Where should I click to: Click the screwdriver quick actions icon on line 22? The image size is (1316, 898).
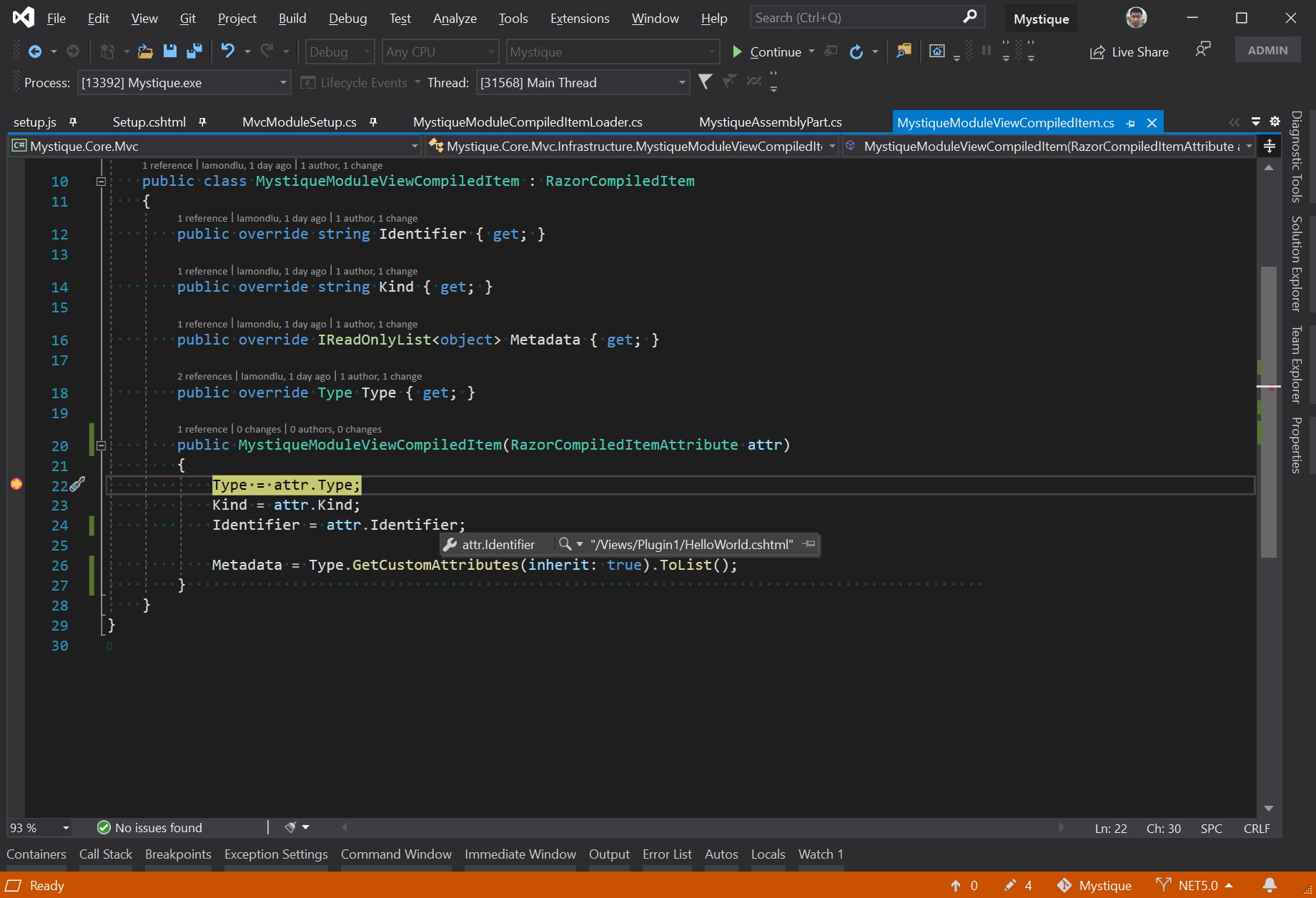click(77, 484)
